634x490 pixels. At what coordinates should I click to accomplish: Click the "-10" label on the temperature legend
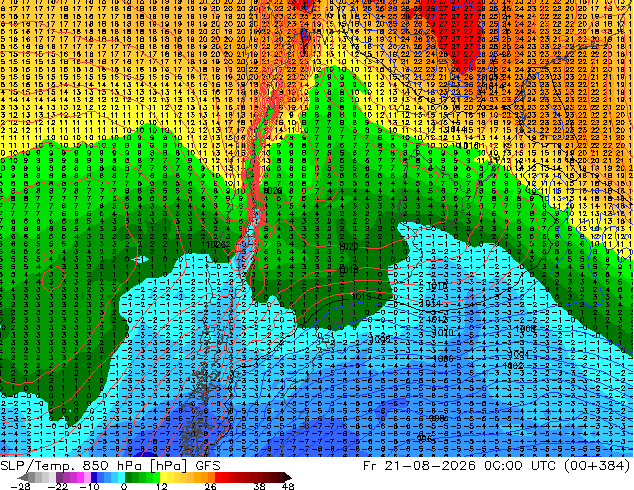pyautogui.click(x=89, y=486)
